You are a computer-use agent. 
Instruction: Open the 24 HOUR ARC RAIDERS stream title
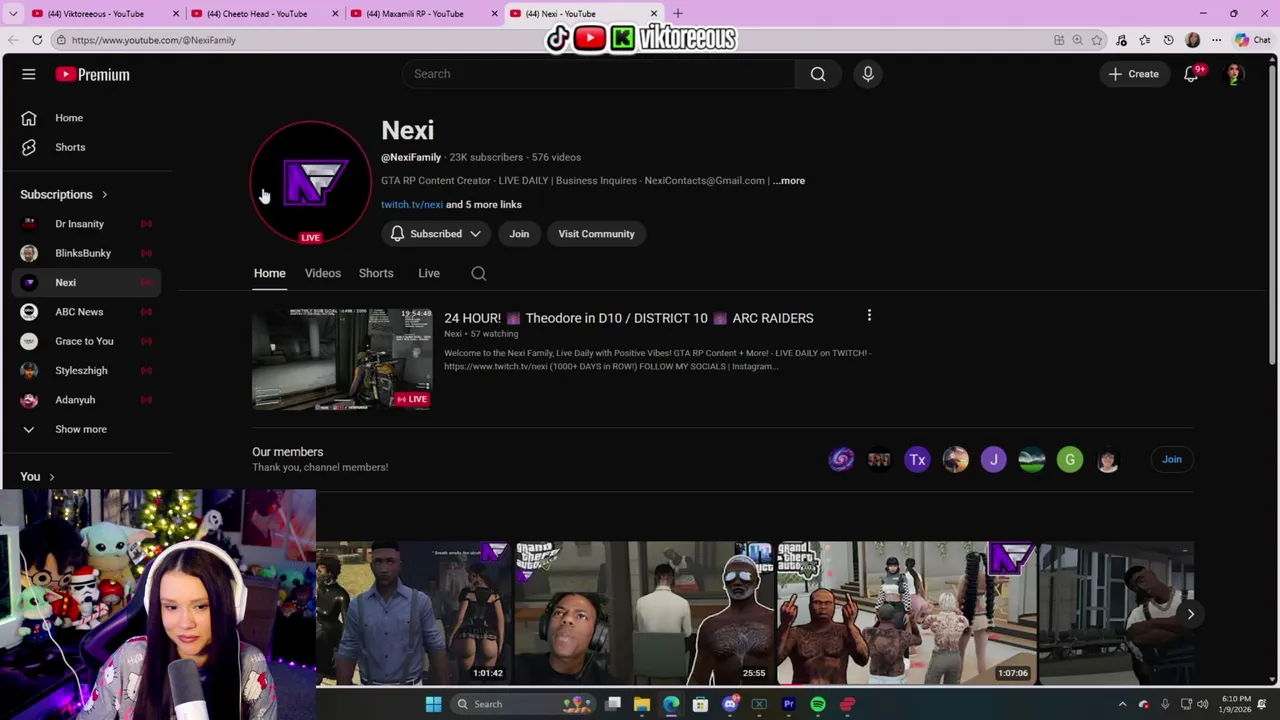click(629, 318)
